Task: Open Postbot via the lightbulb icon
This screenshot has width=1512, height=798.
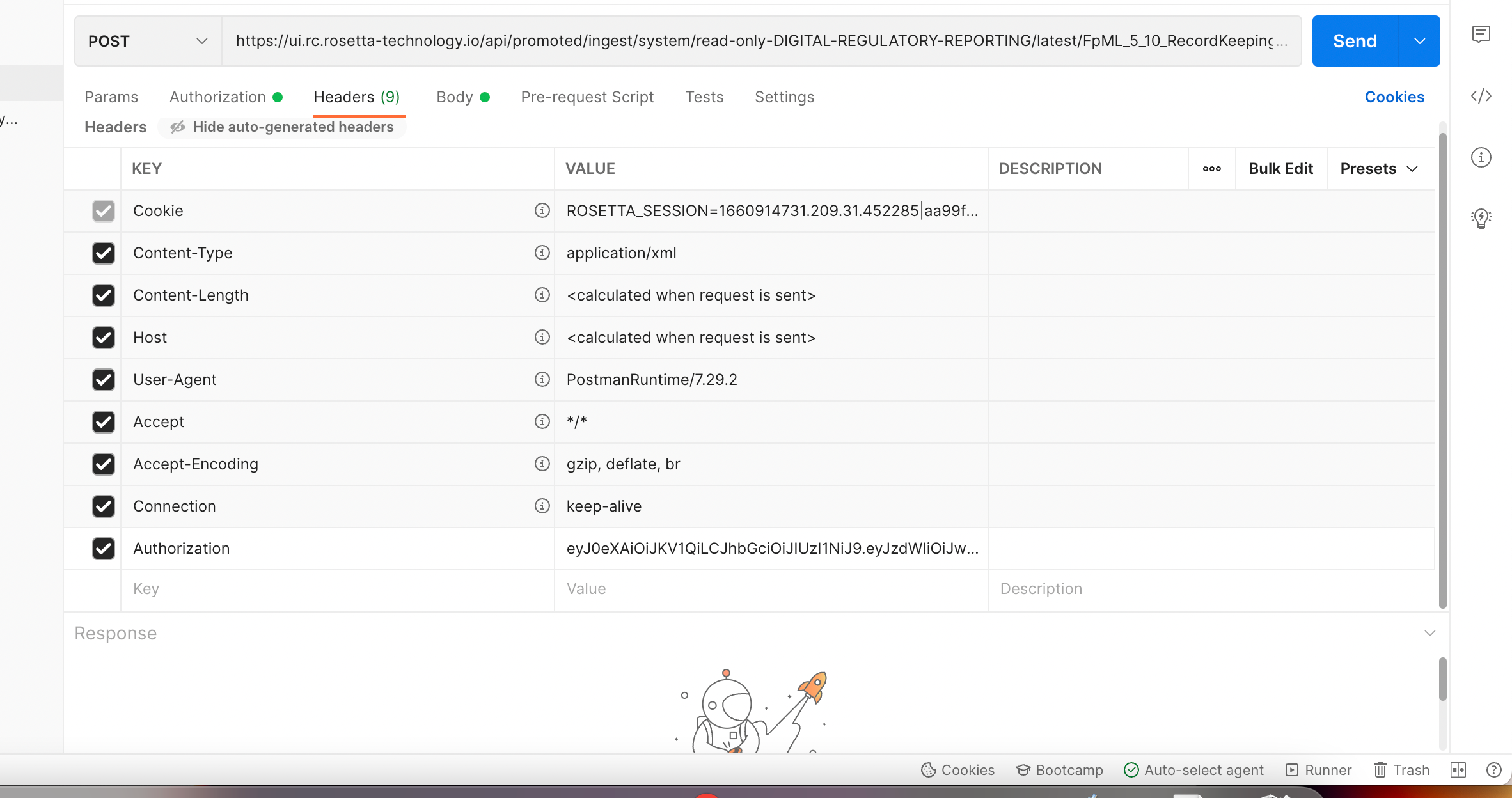Action: pyautogui.click(x=1482, y=218)
